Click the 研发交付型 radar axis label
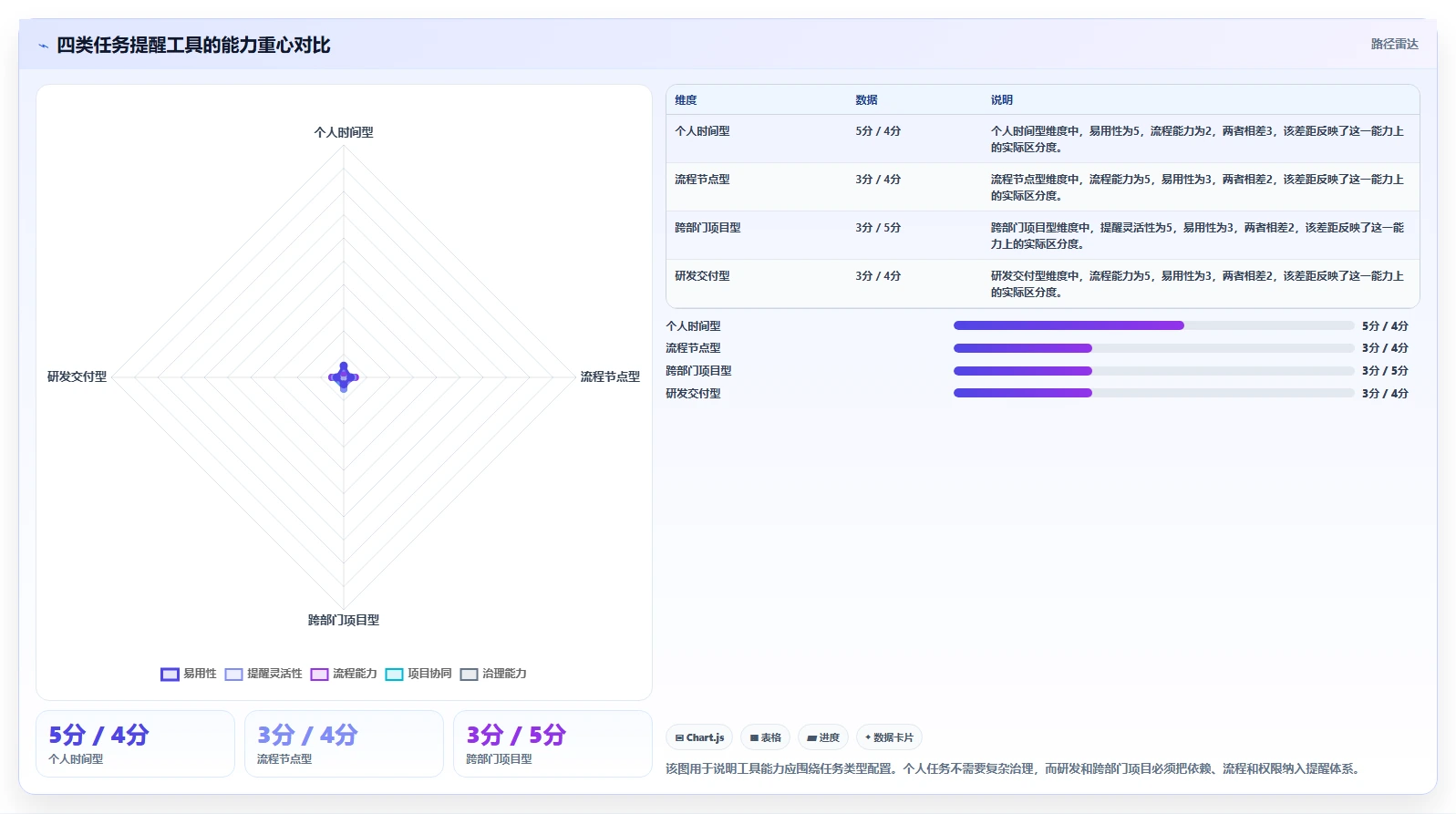1456x814 pixels. click(x=77, y=376)
